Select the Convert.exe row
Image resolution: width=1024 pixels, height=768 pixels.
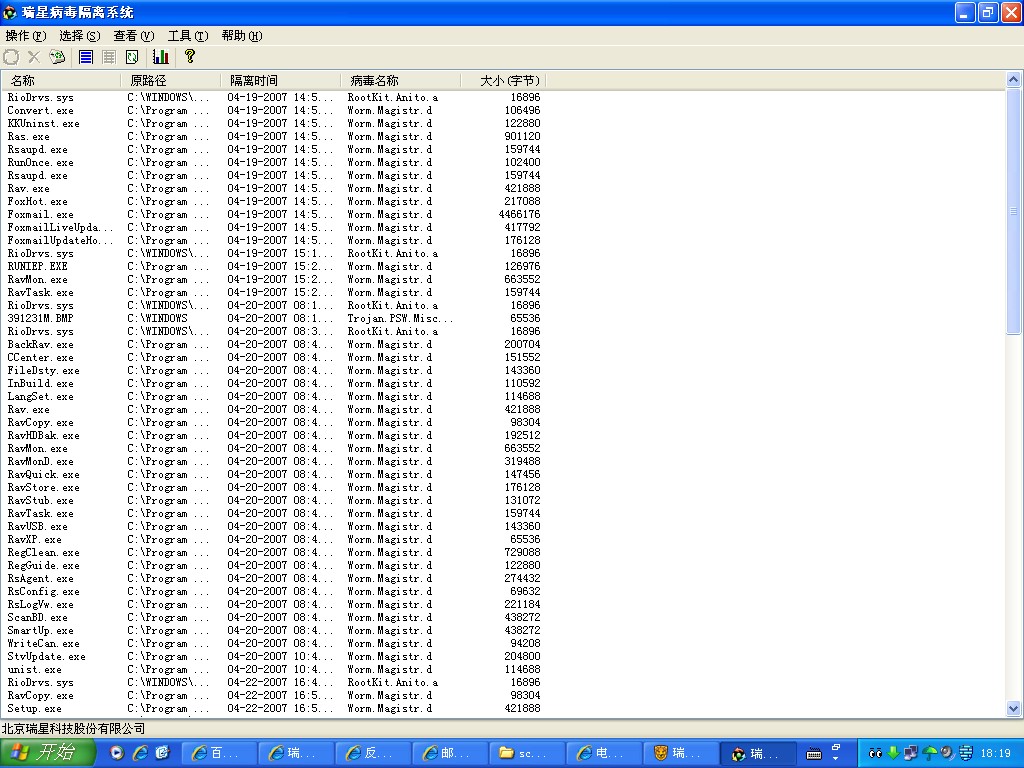(274, 110)
